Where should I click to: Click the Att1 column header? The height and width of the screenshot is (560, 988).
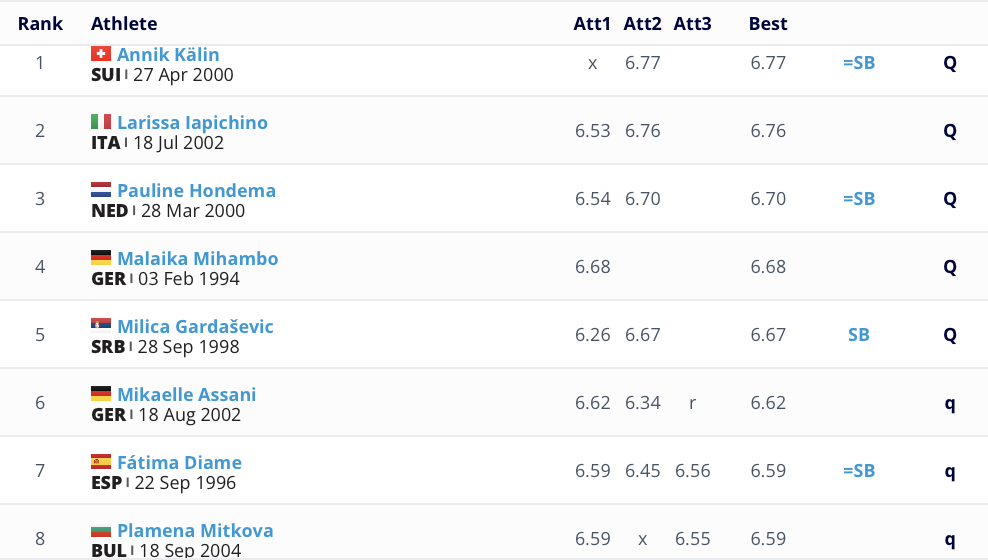coord(592,24)
